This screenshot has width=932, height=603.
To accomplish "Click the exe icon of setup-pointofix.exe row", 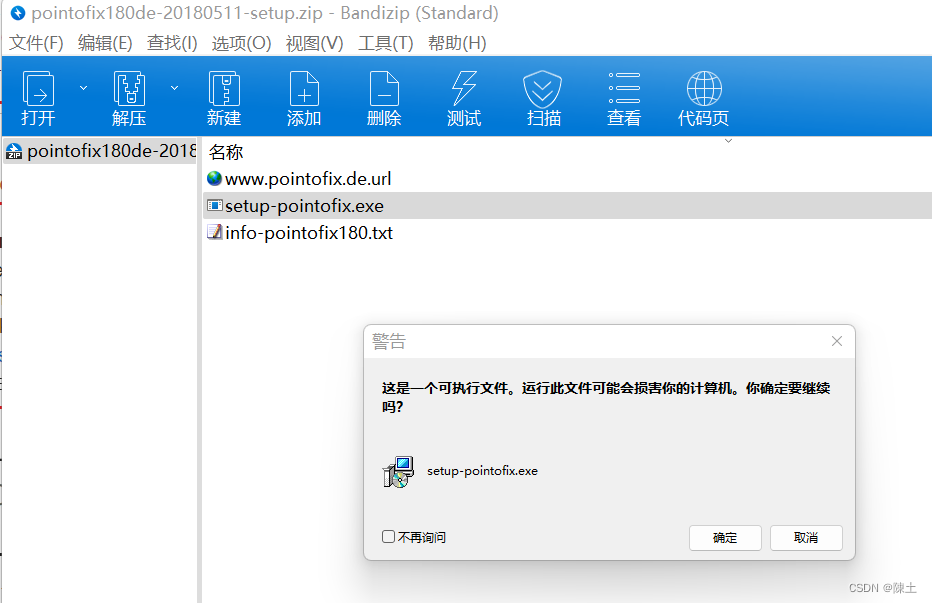I will tap(214, 206).
